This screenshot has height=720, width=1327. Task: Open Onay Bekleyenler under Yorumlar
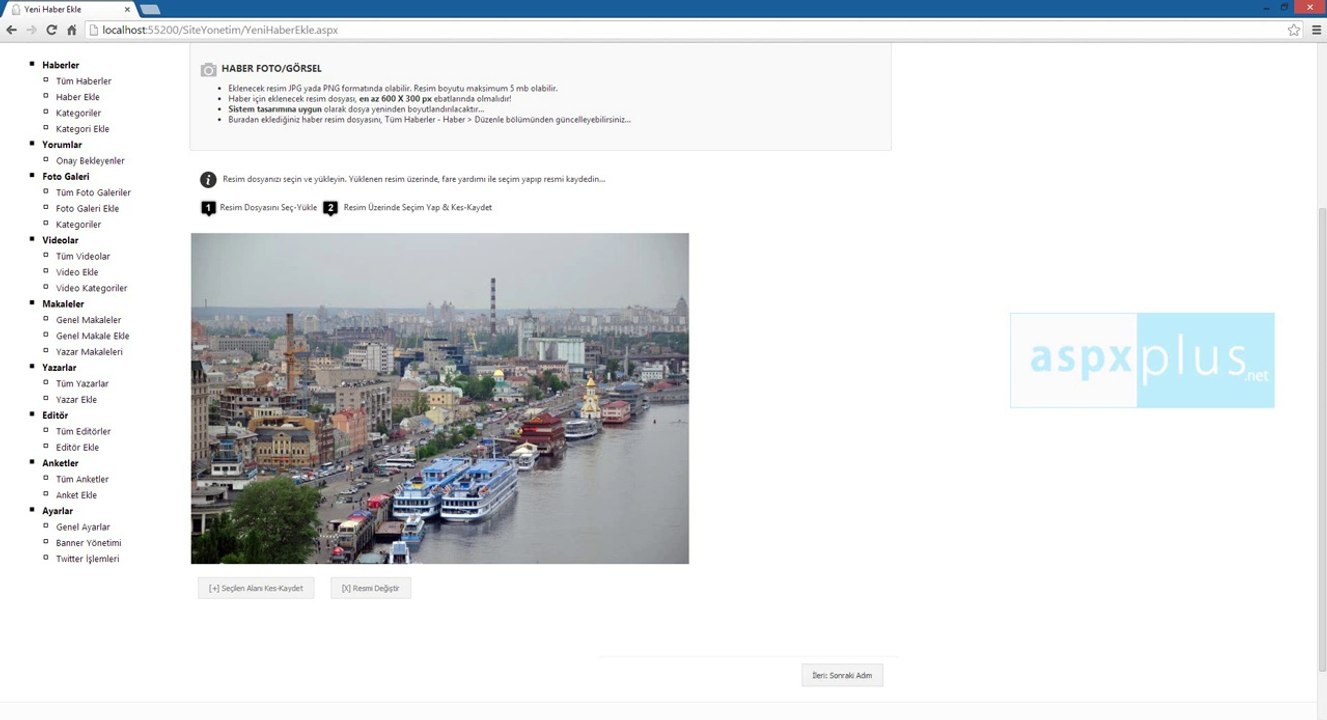coord(90,161)
